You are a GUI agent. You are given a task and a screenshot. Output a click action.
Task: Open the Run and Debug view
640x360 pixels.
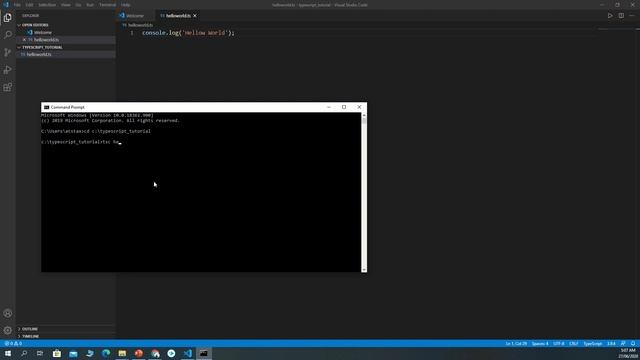click(7, 70)
